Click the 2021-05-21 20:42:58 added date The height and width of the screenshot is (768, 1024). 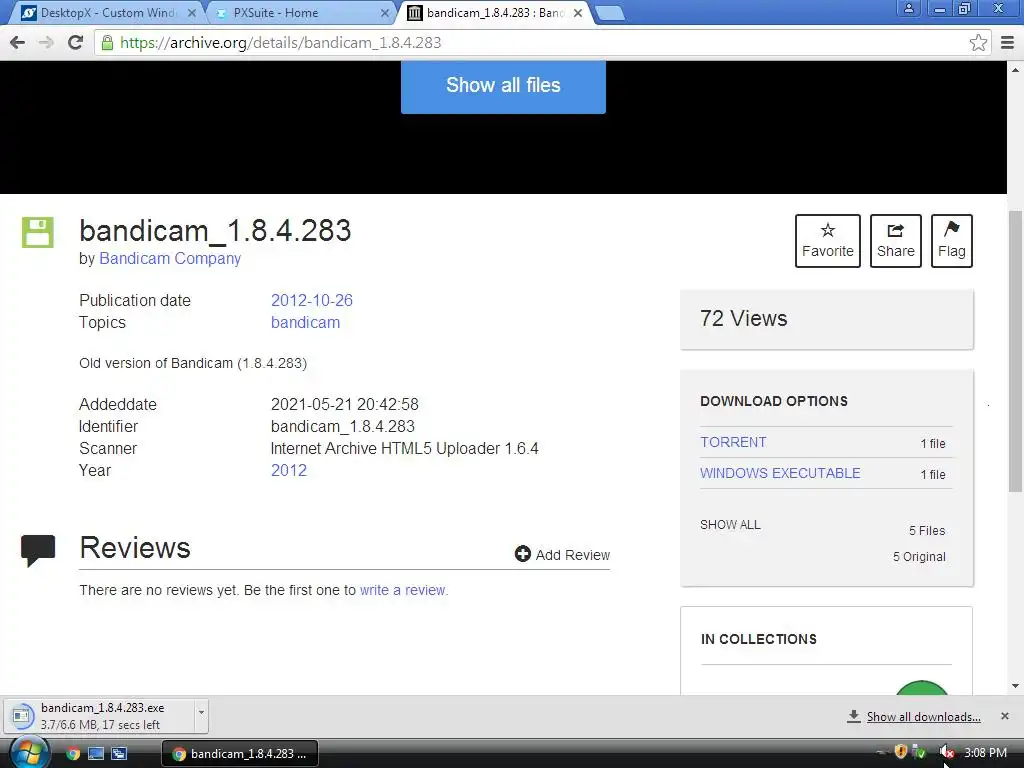click(x=345, y=404)
